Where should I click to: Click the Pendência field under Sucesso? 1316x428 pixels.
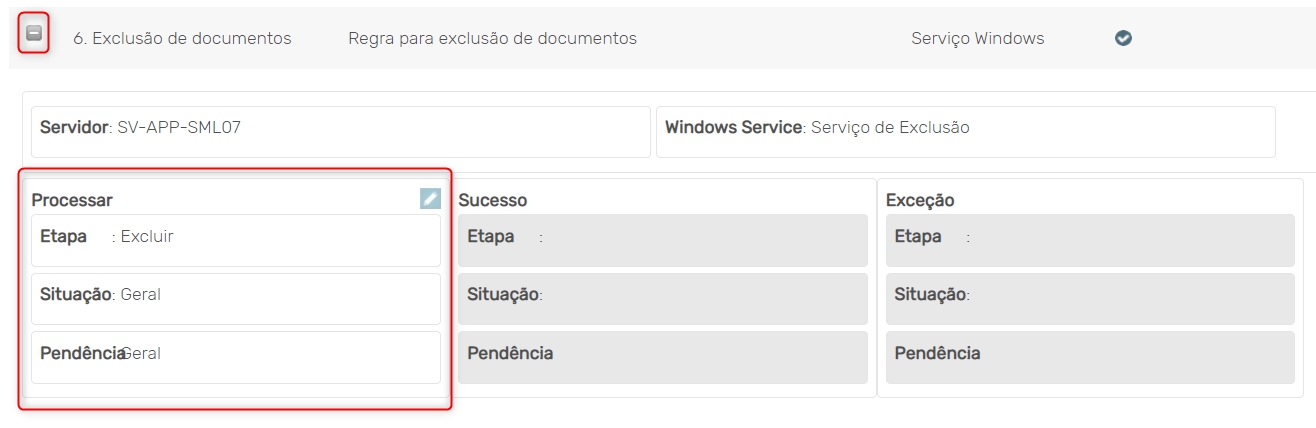(x=663, y=355)
